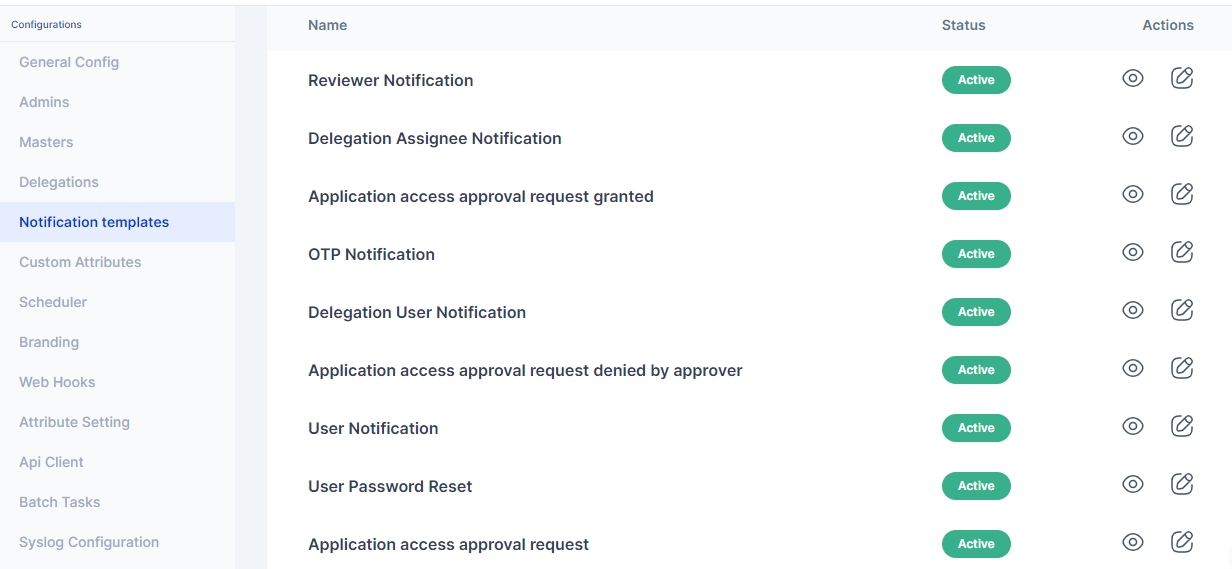Edit the Delegation User Notification template
The image size is (1232, 569).
click(x=1182, y=311)
